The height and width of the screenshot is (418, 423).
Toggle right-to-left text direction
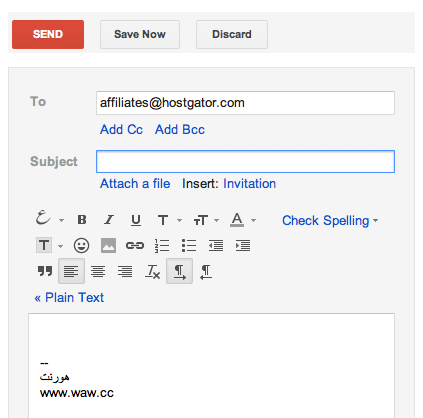click(206, 272)
